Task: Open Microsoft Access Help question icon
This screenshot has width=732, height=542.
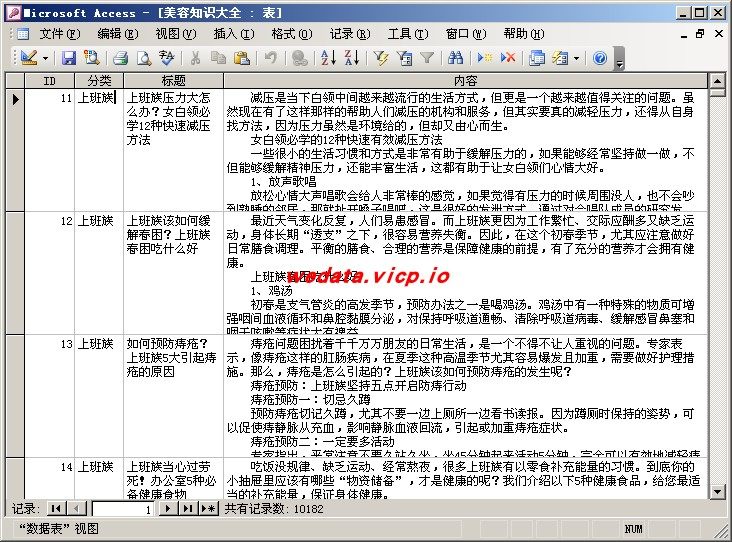Action: tap(600, 58)
